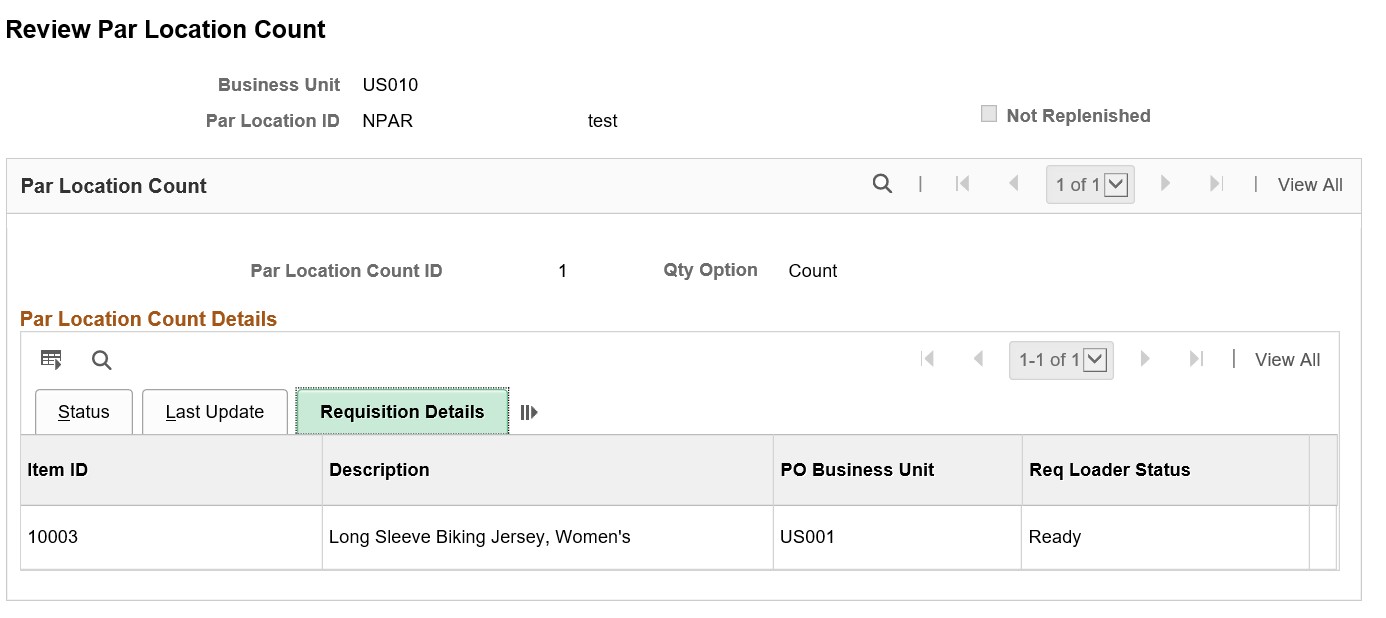Jump to first page of Count Details grid
This screenshot has width=1386, height=618.
pyautogui.click(x=927, y=359)
